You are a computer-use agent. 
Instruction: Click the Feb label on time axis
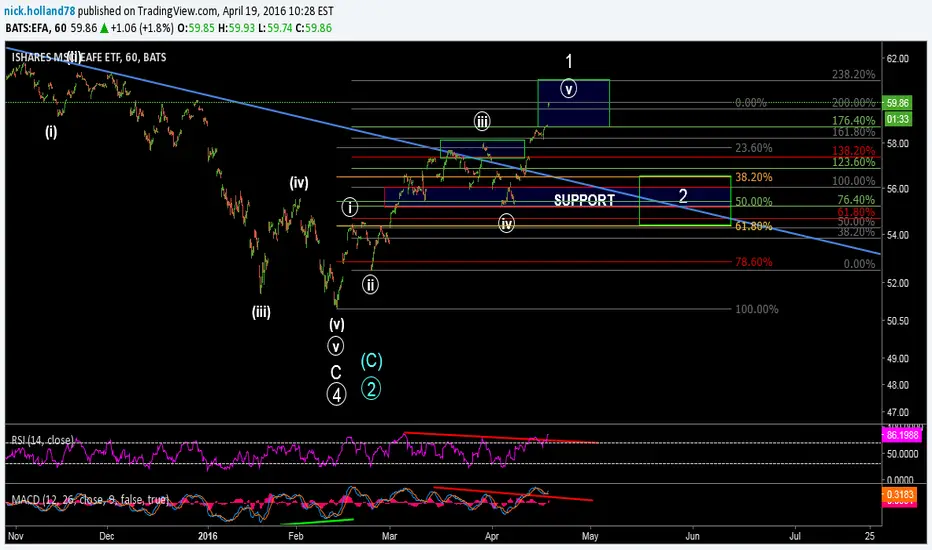[295, 536]
